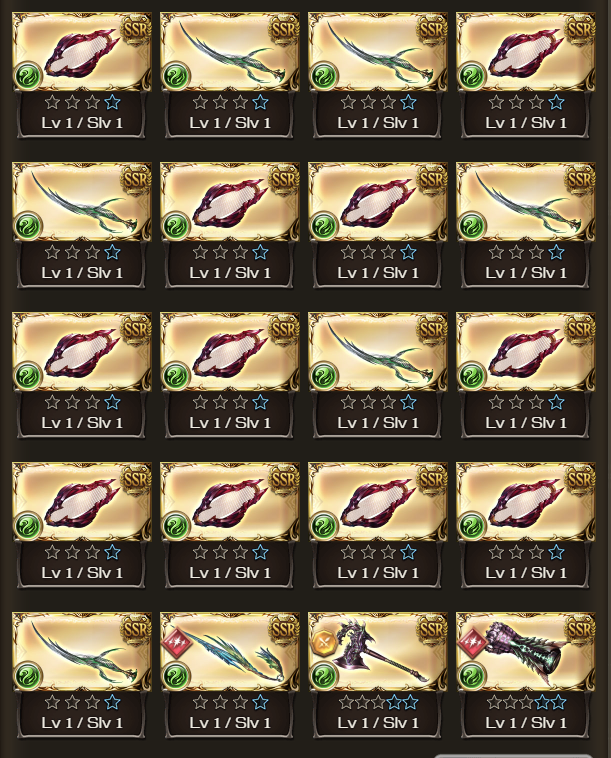Click the red diamond badge on the gauntlet
Image resolution: width=611 pixels, height=758 pixels.
(472, 643)
